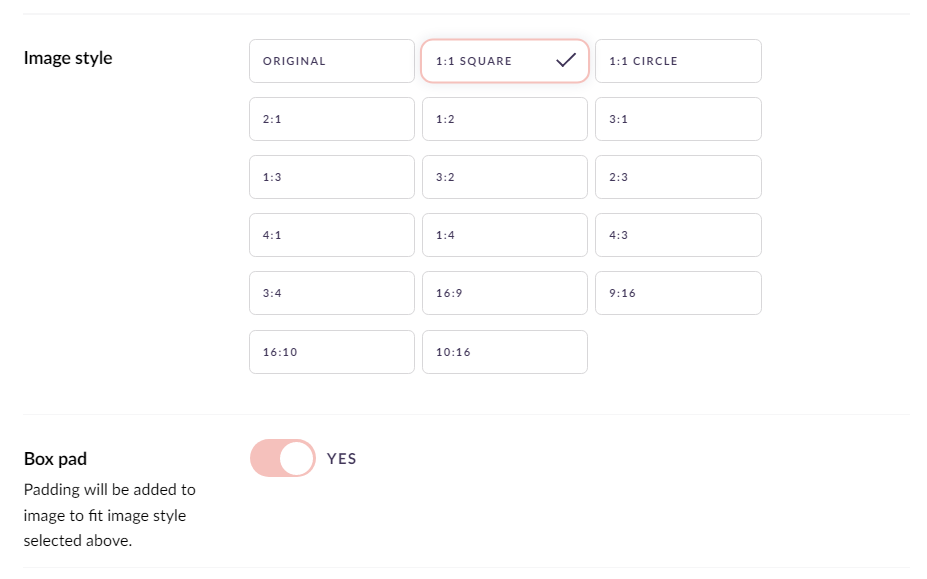Image resolution: width=927 pixels, height=579 pixels.
Task: Select the 2:1 aspect ratio
Action: [332, 119]
